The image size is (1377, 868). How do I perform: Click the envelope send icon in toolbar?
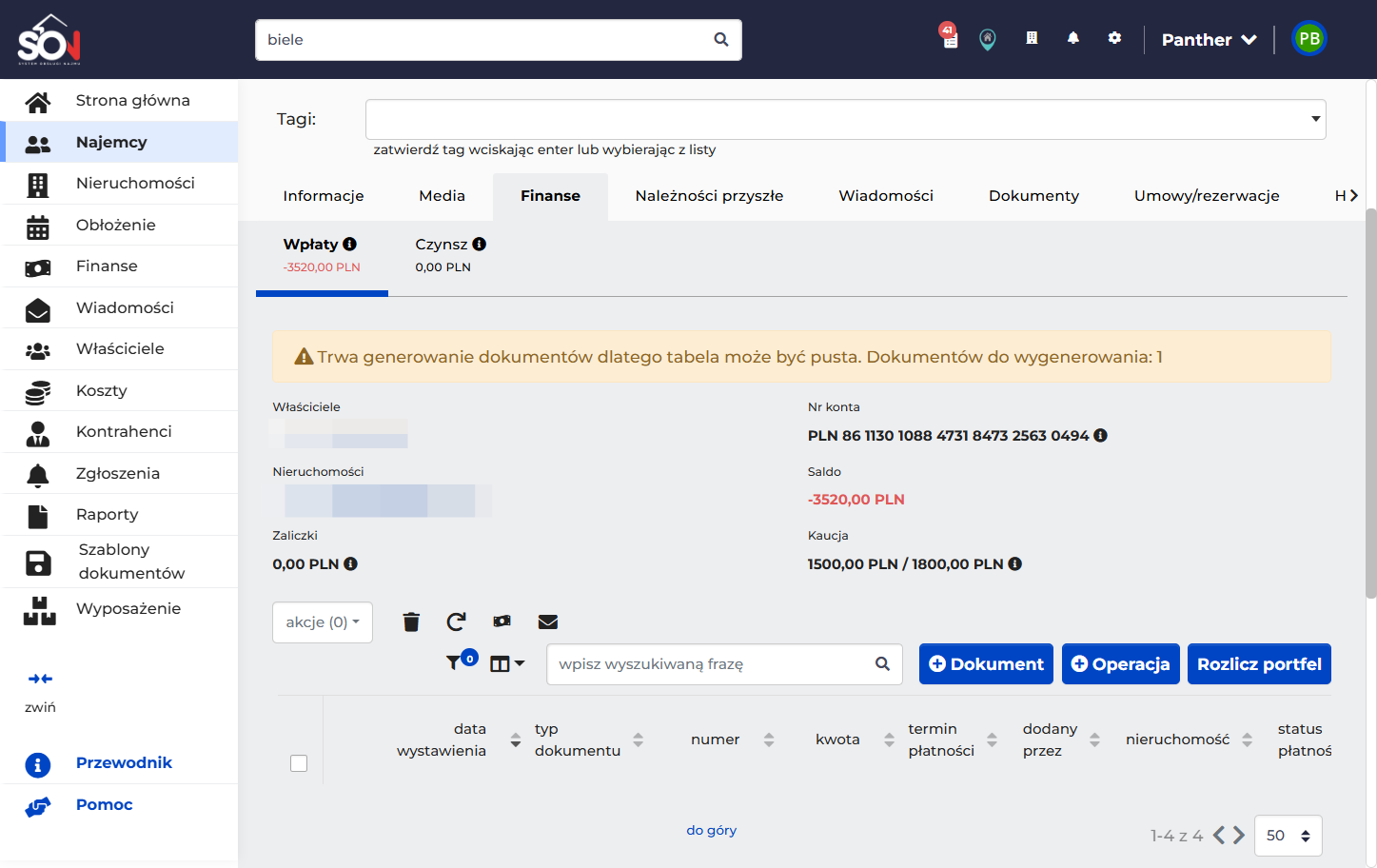[x=548, y=622]
